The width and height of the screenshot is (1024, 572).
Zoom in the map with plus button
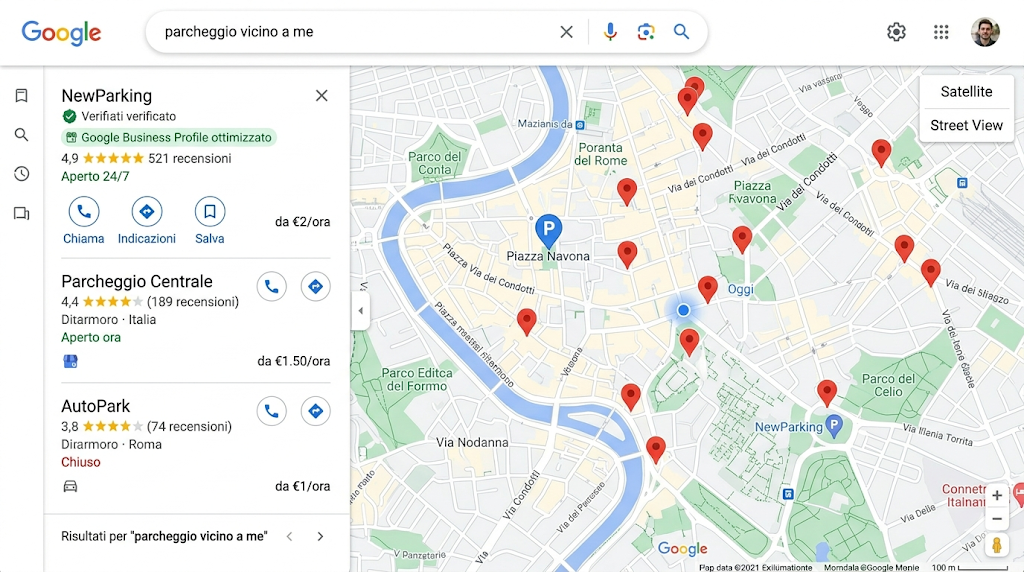[x=997, y=496]
